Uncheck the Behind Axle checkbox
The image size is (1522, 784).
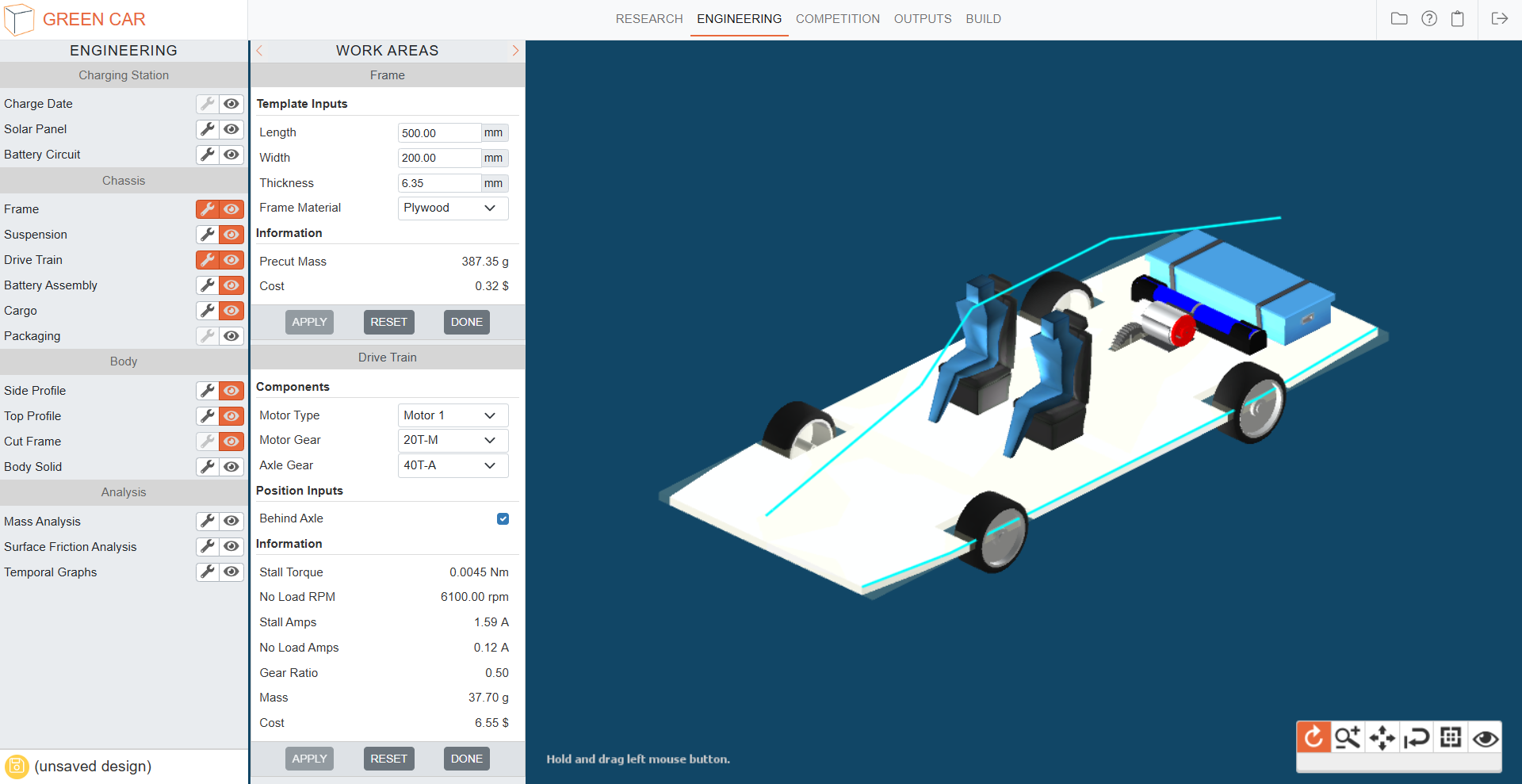[x=503, y=519]
